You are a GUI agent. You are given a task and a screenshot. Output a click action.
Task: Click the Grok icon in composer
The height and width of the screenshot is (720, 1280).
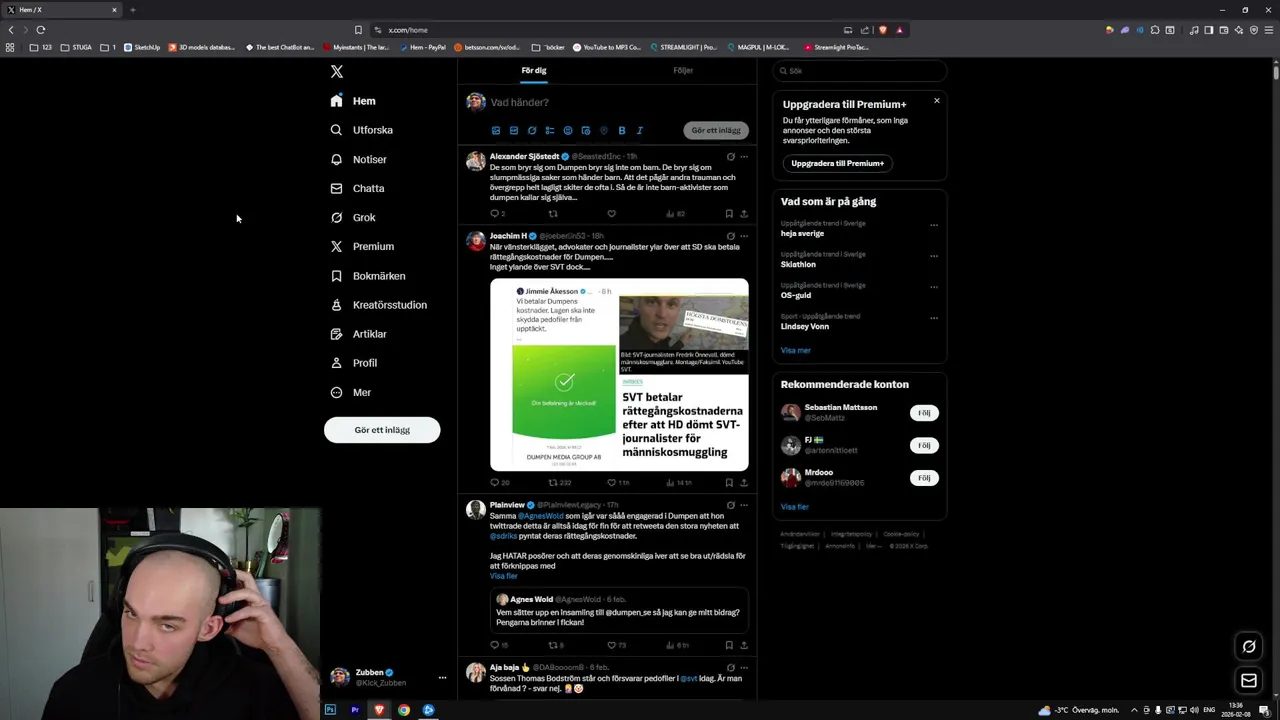pos(532,130)
